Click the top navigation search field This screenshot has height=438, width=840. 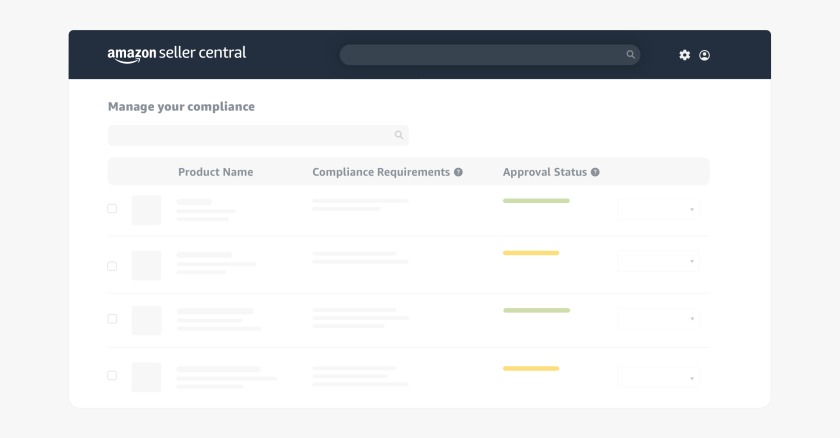click(x=480, y=55)
